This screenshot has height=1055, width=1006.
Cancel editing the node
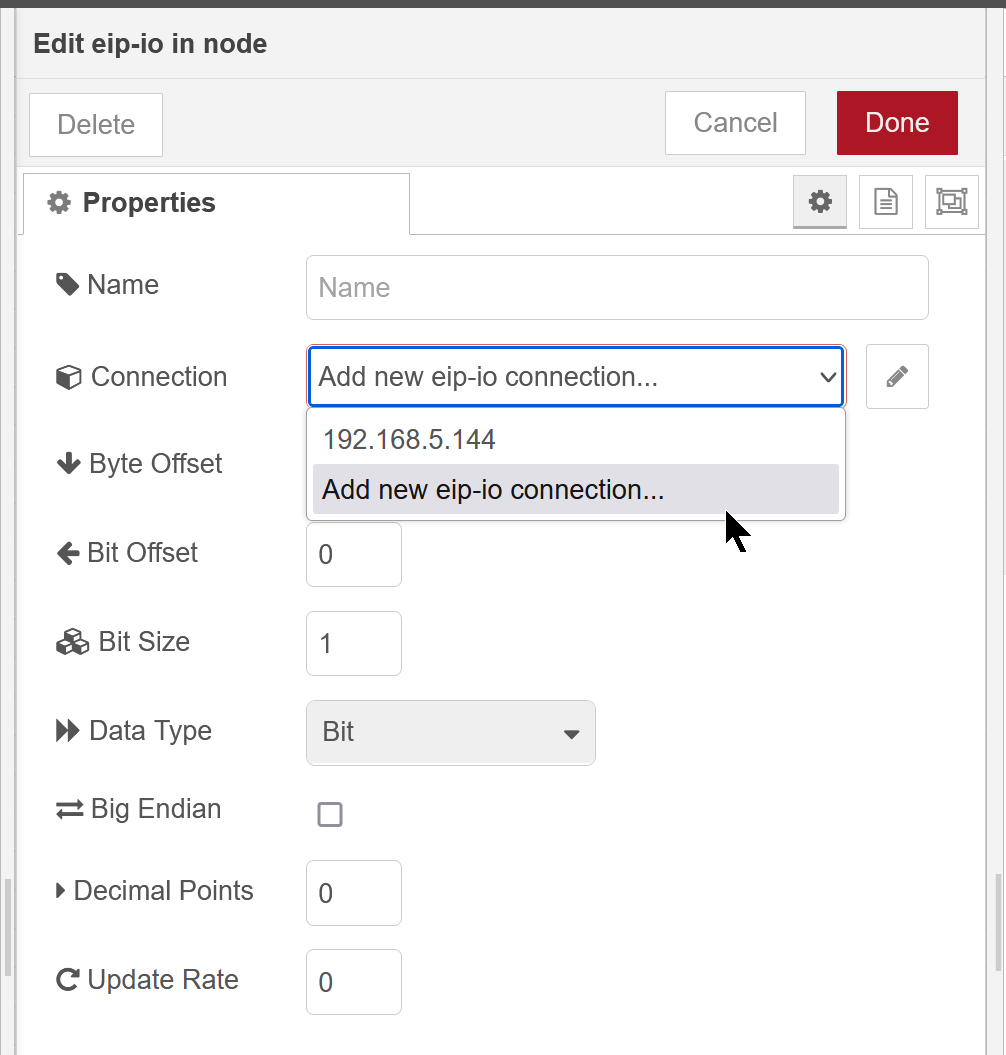tap(735, 123)
